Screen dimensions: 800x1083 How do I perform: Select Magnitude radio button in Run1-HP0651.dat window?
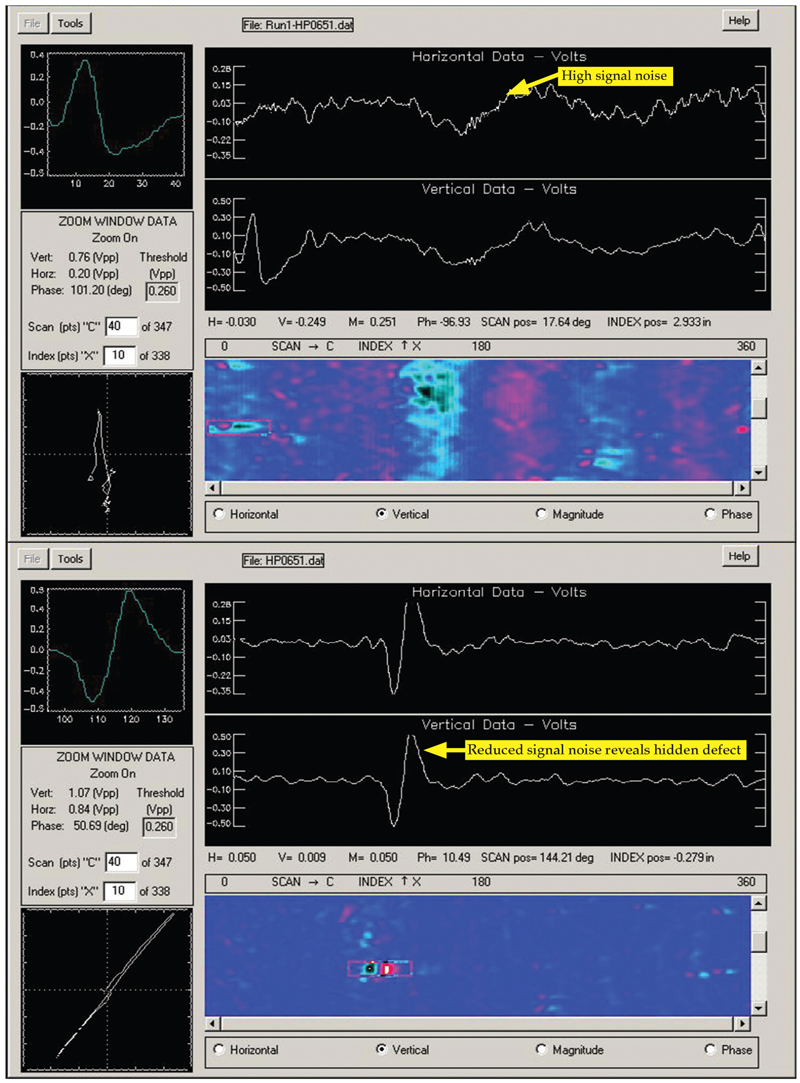(x=542, y=514)
